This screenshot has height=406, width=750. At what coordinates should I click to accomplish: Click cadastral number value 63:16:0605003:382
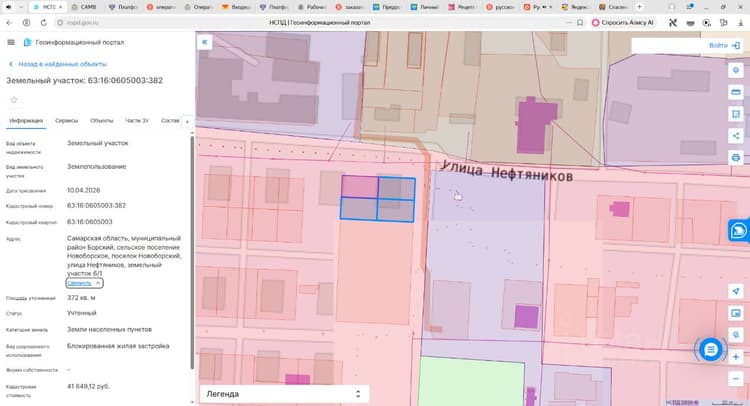pyautogui.click(x=96, y=206)
